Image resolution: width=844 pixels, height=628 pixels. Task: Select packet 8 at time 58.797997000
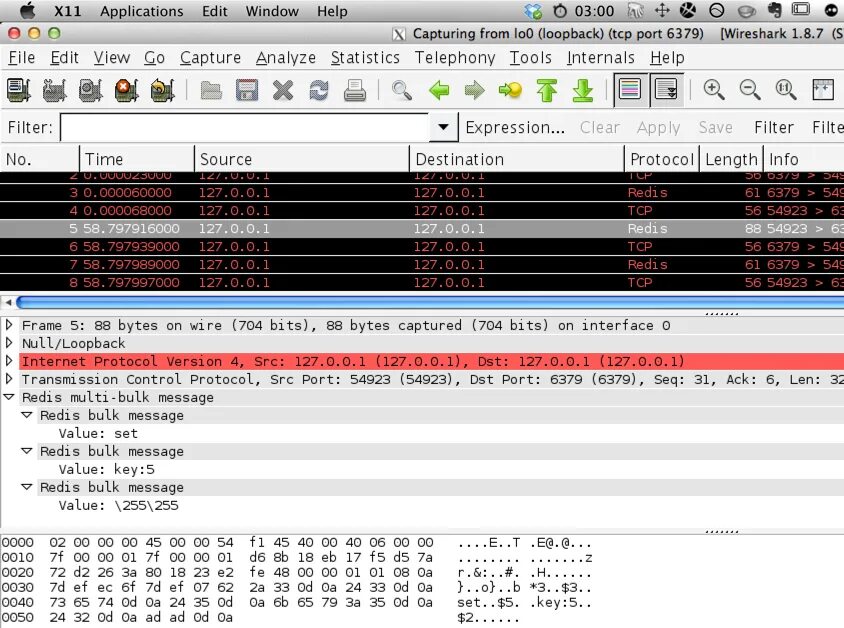click(x=422, y=283)
